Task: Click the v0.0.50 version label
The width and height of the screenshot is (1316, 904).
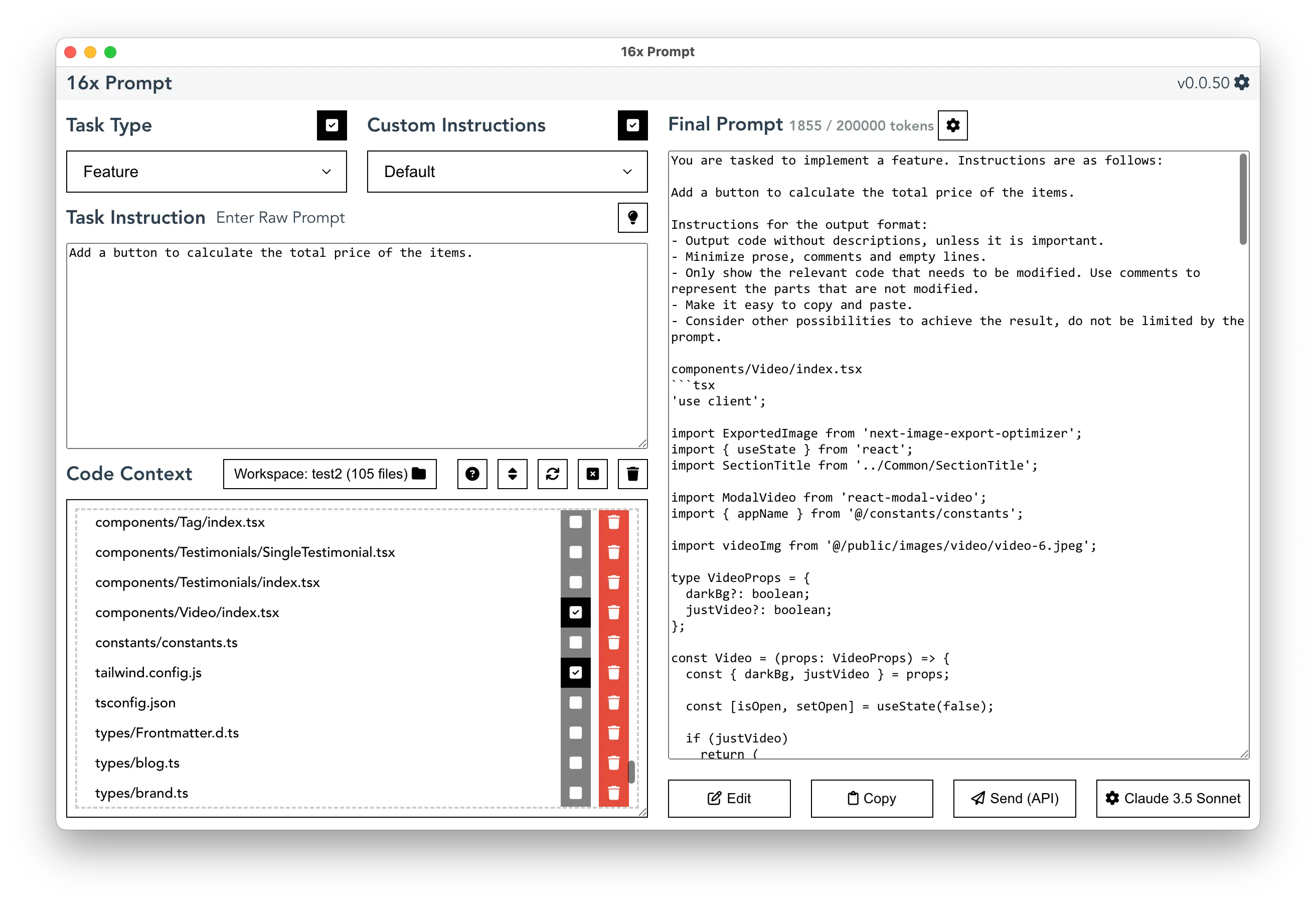Action: click(1203, 83)
